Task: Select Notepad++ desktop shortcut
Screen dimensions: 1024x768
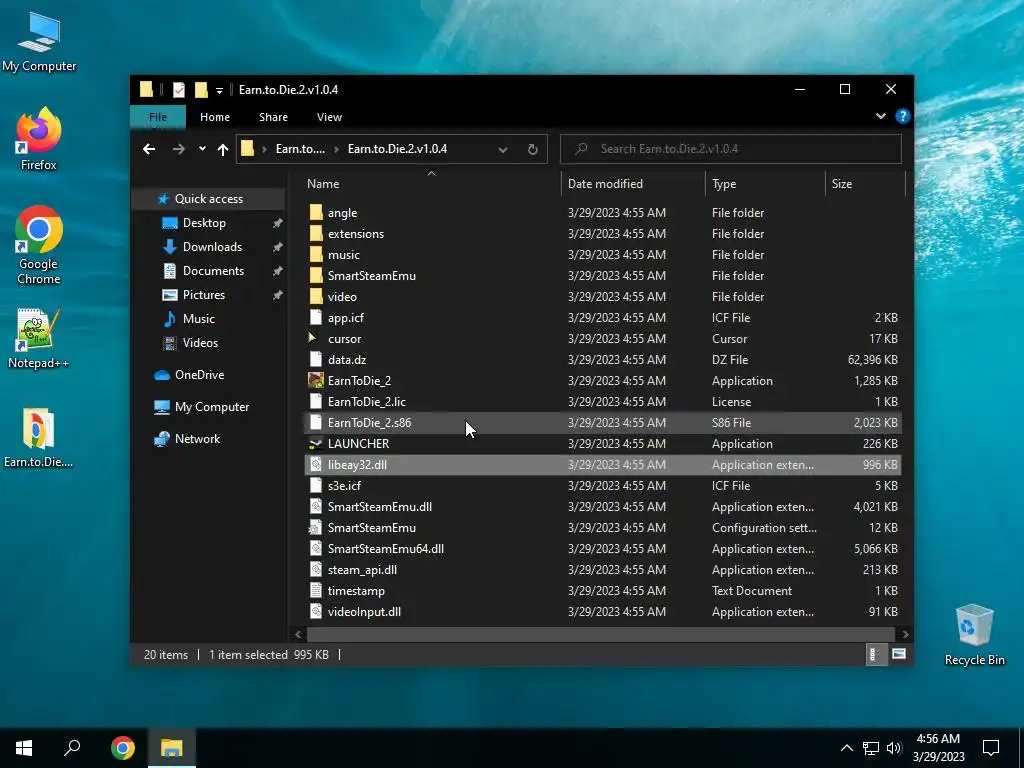Action: pyautogui.click(x=39, y=338)
